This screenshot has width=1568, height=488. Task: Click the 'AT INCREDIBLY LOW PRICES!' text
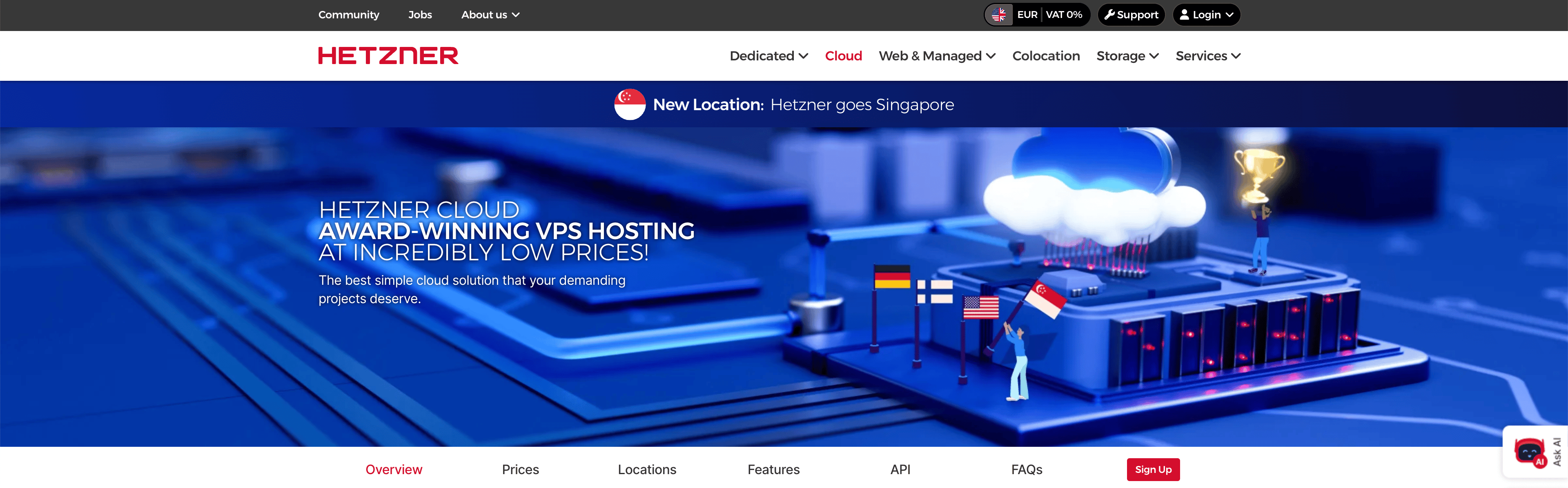(483, 253)
